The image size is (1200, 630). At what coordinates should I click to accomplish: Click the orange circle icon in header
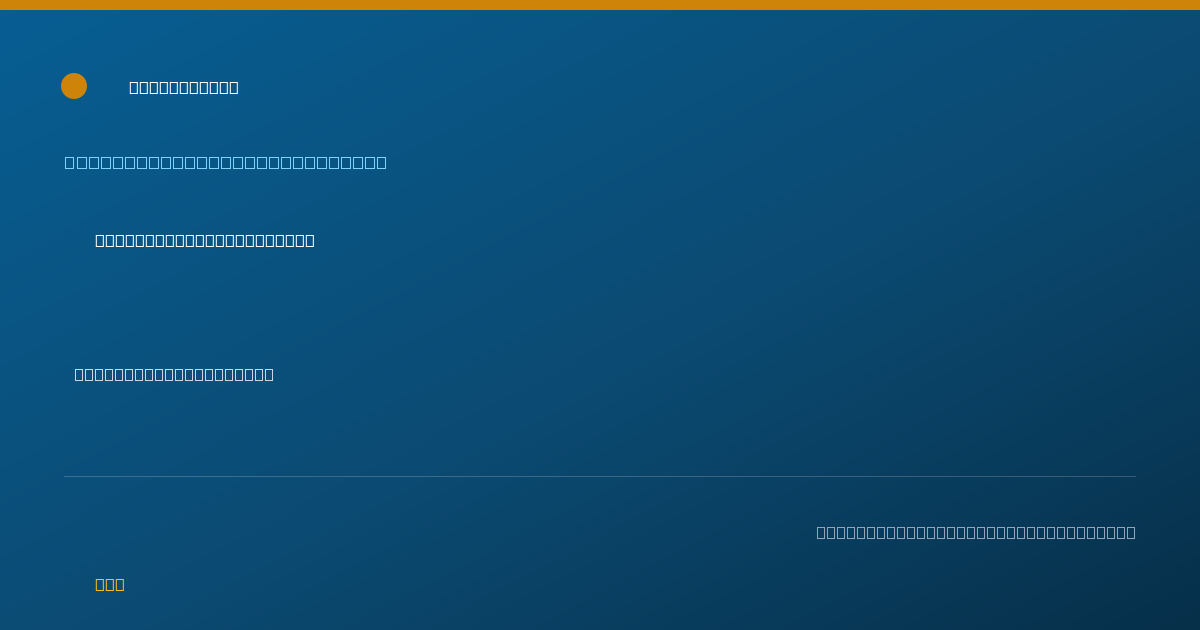coord(74,86)
